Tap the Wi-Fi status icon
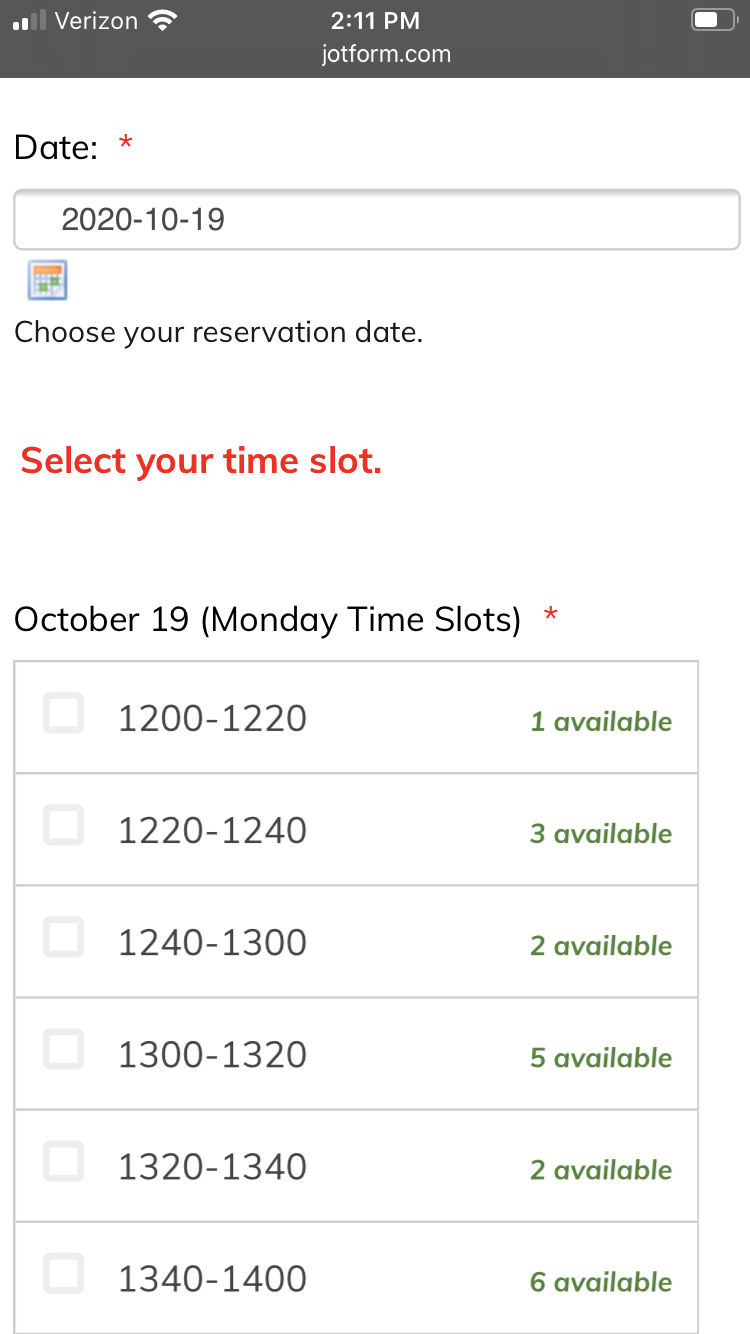 coord(161,21)
